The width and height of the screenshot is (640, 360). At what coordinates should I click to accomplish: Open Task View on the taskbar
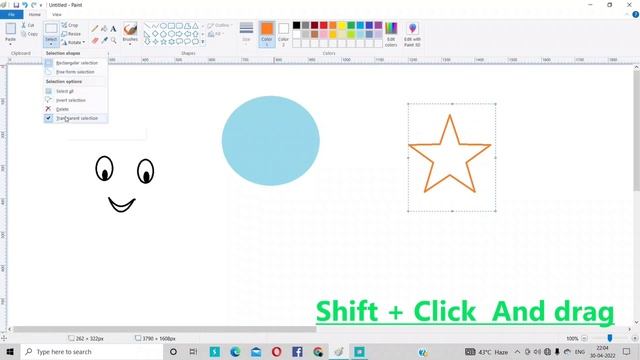point(193,352)
